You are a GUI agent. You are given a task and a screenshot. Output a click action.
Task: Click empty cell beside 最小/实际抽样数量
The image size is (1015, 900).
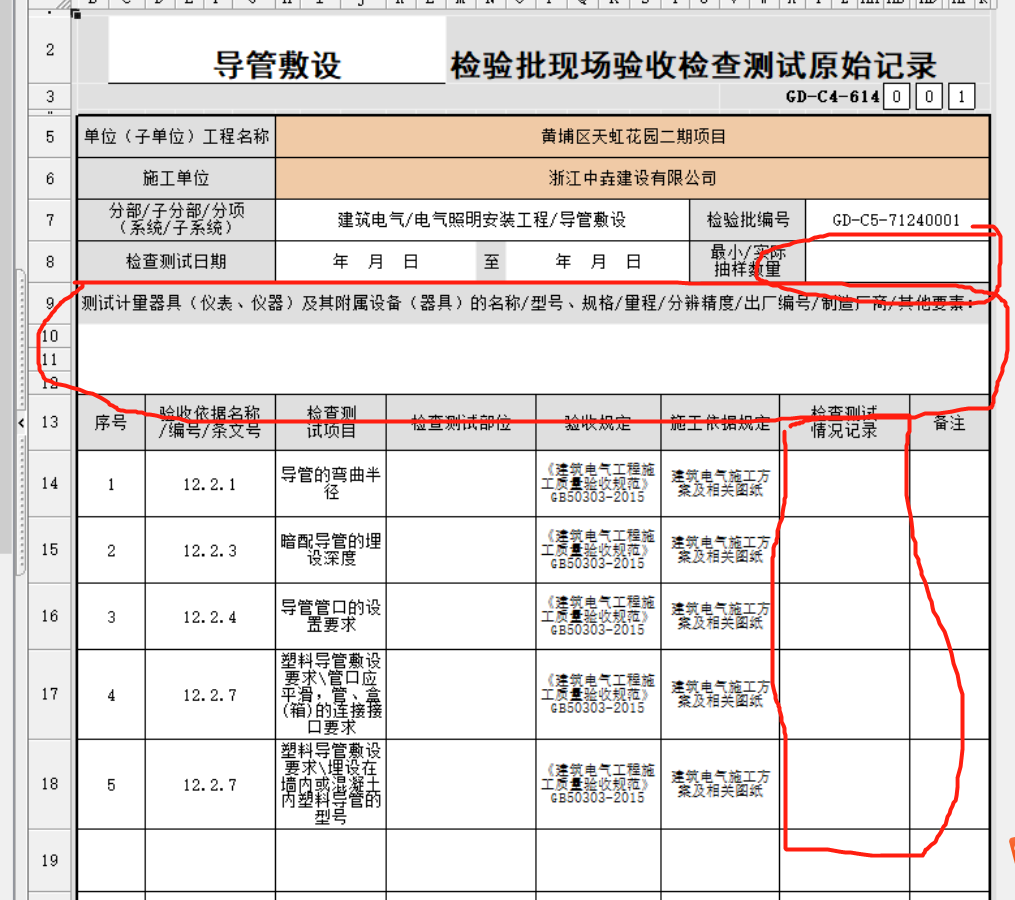[896, 262]
